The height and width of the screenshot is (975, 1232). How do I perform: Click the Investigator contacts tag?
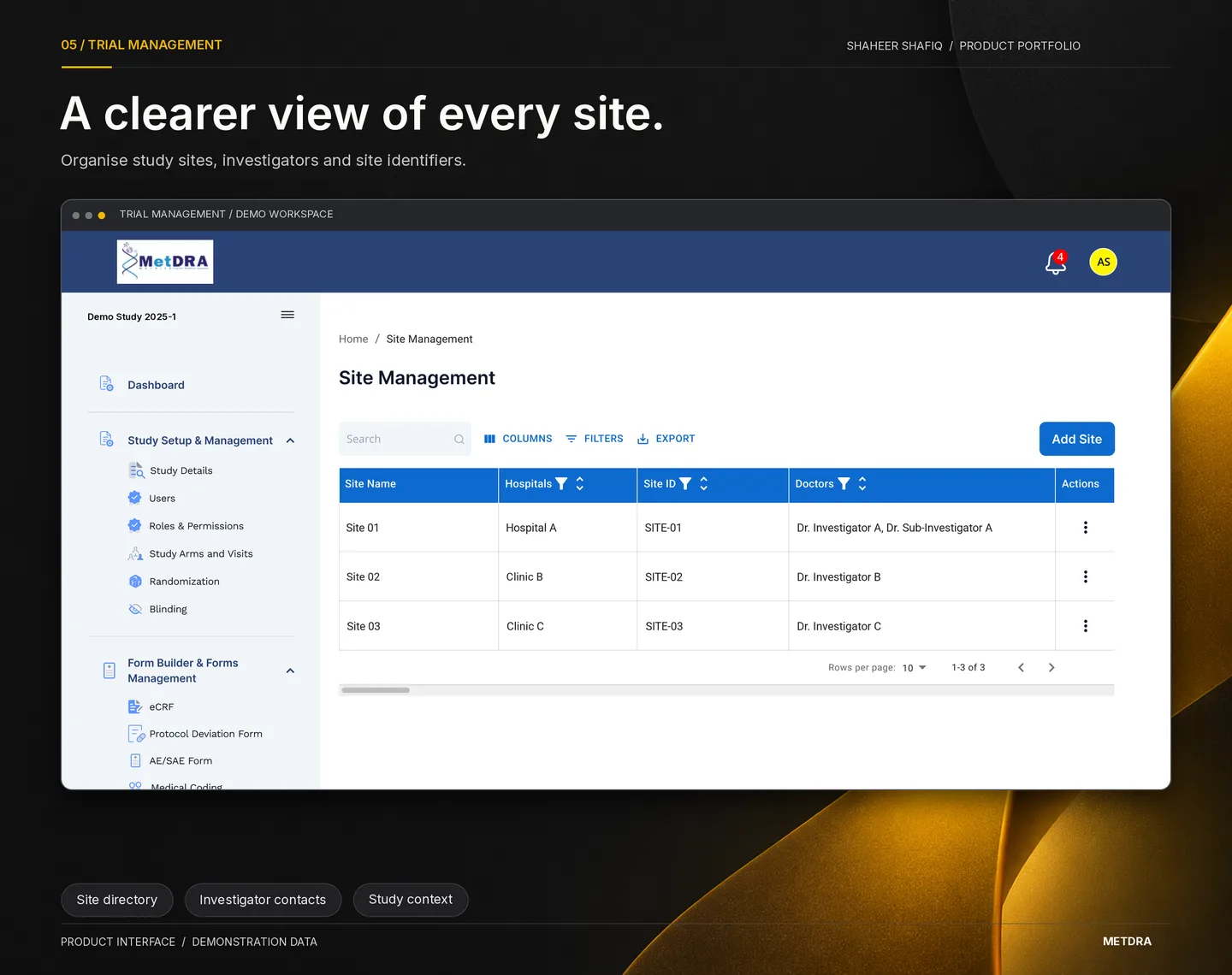[x=263, y=900]
